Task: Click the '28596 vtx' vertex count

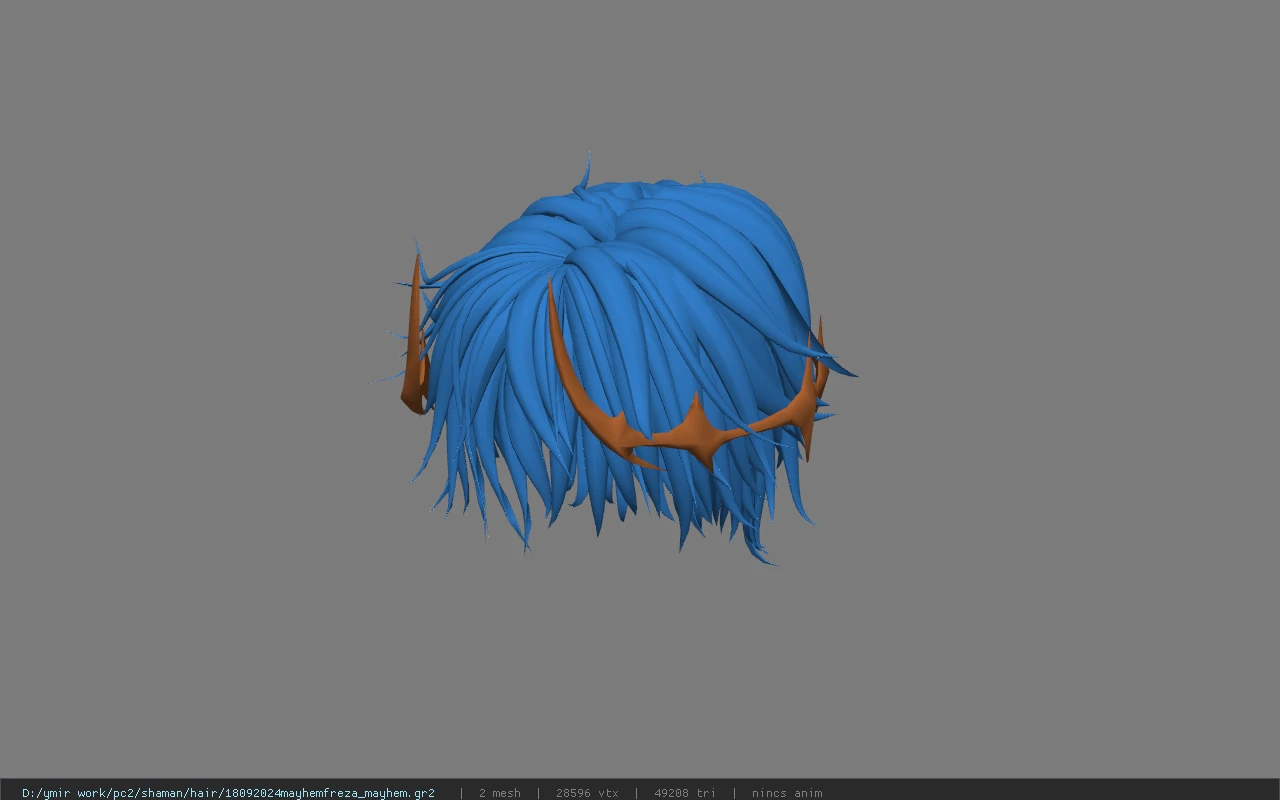Action: 587,793
